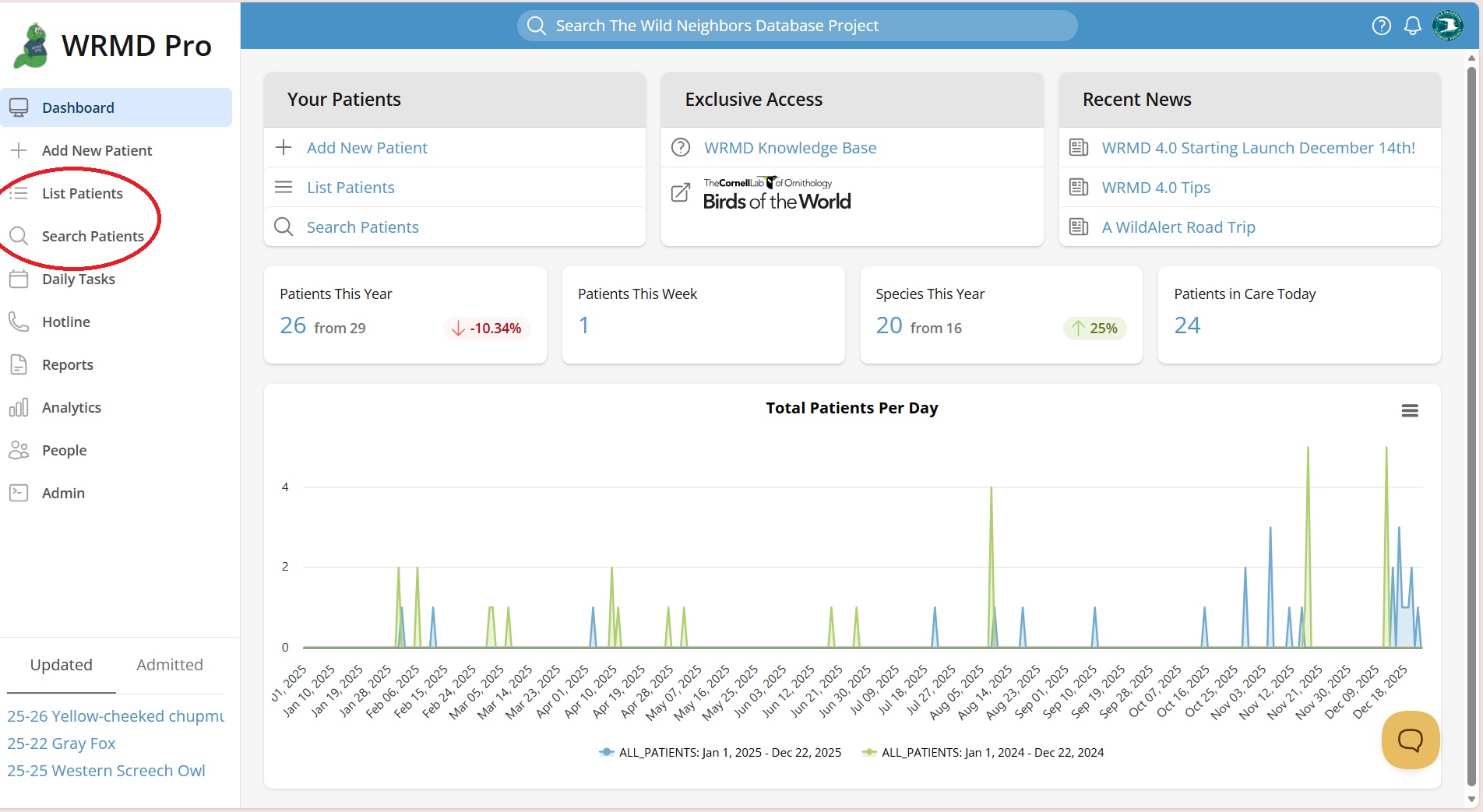Click the plus icon in Your Patients card
1483x812 pixels.
284,147
